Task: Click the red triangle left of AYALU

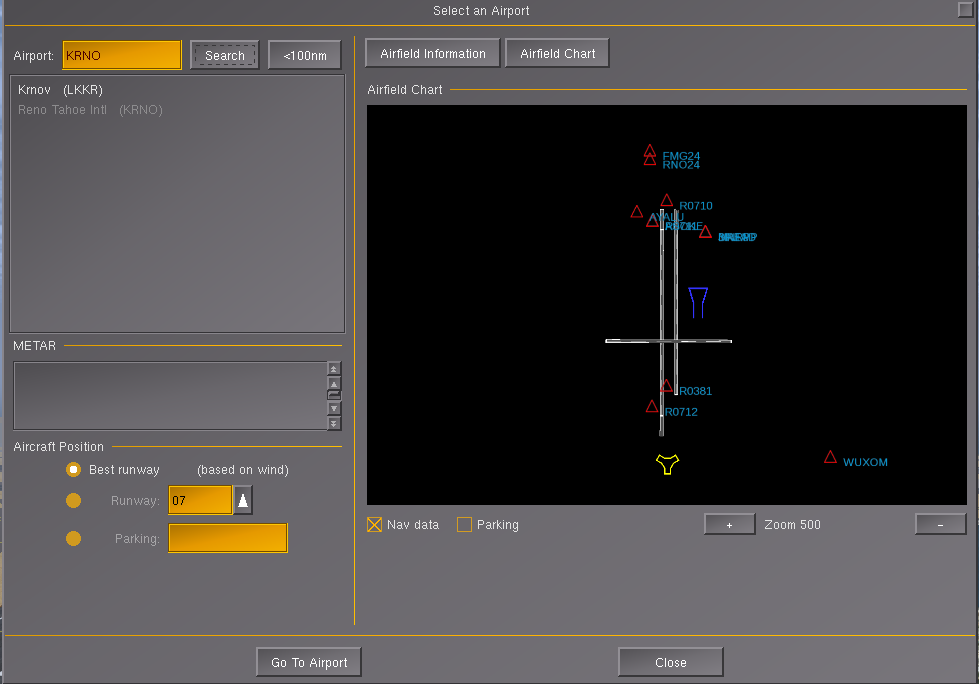Action: 637,212
